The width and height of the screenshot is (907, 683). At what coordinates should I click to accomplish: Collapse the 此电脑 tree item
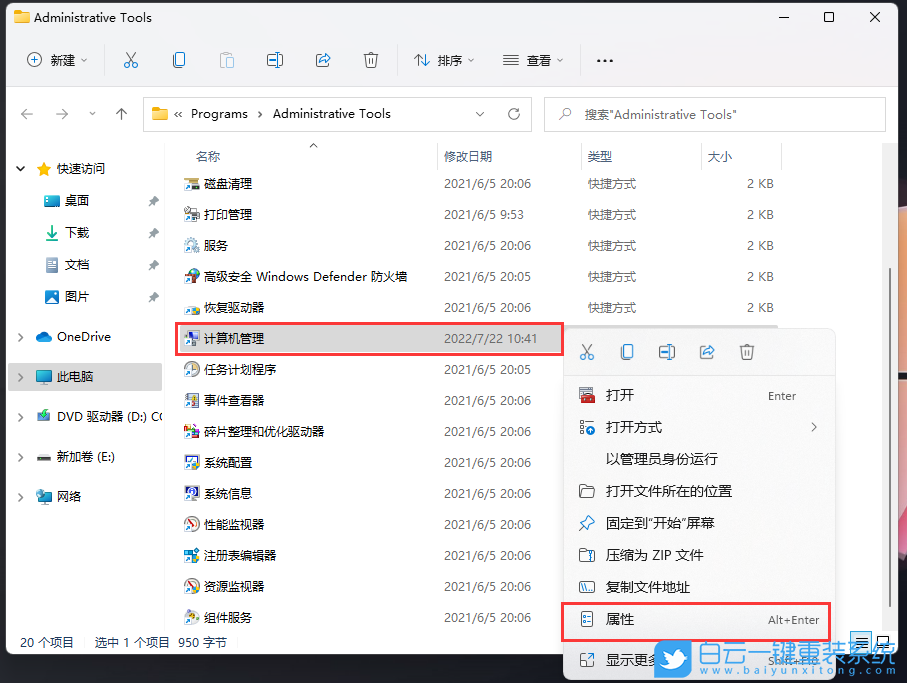[20, 377]
